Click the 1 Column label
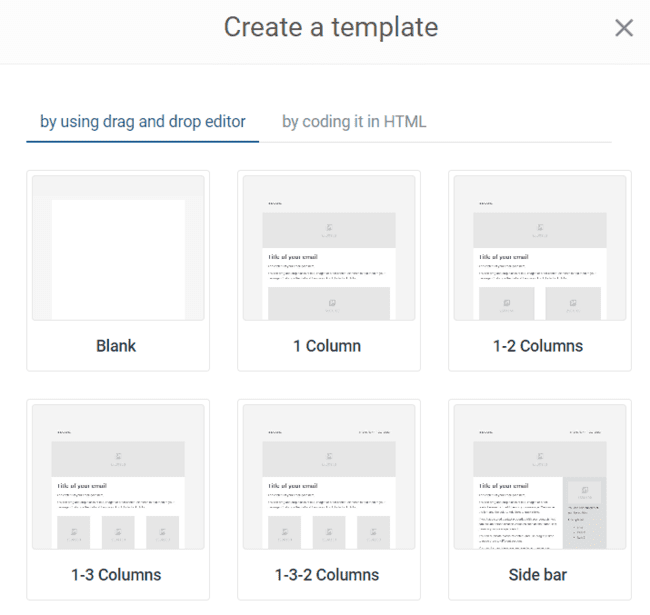This screenshot has width=650, height=615. click(x=327, y=346)
